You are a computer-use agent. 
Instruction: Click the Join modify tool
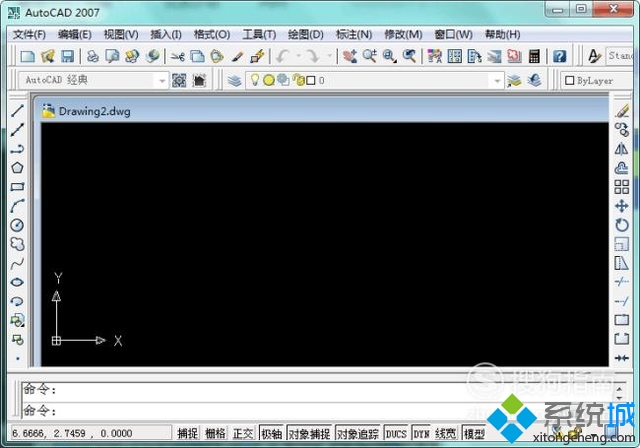pos(622,358)
